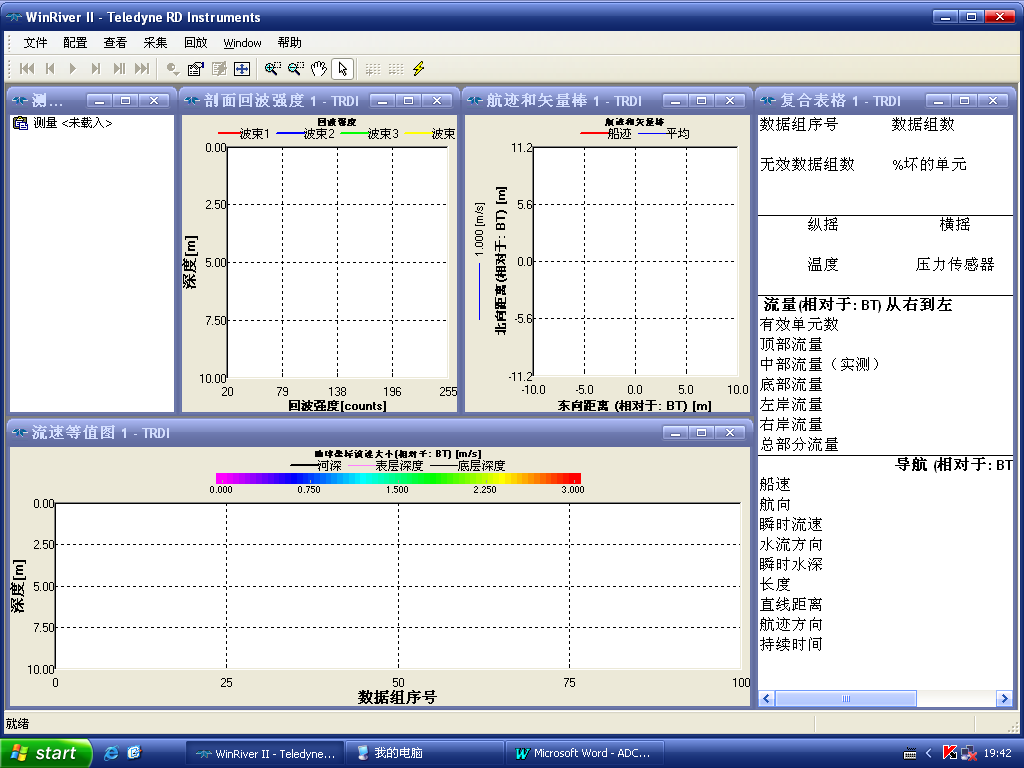Select the arrow pointer tool
The height and width of the screenshot is (768, 1024).
tap(342, 68)
